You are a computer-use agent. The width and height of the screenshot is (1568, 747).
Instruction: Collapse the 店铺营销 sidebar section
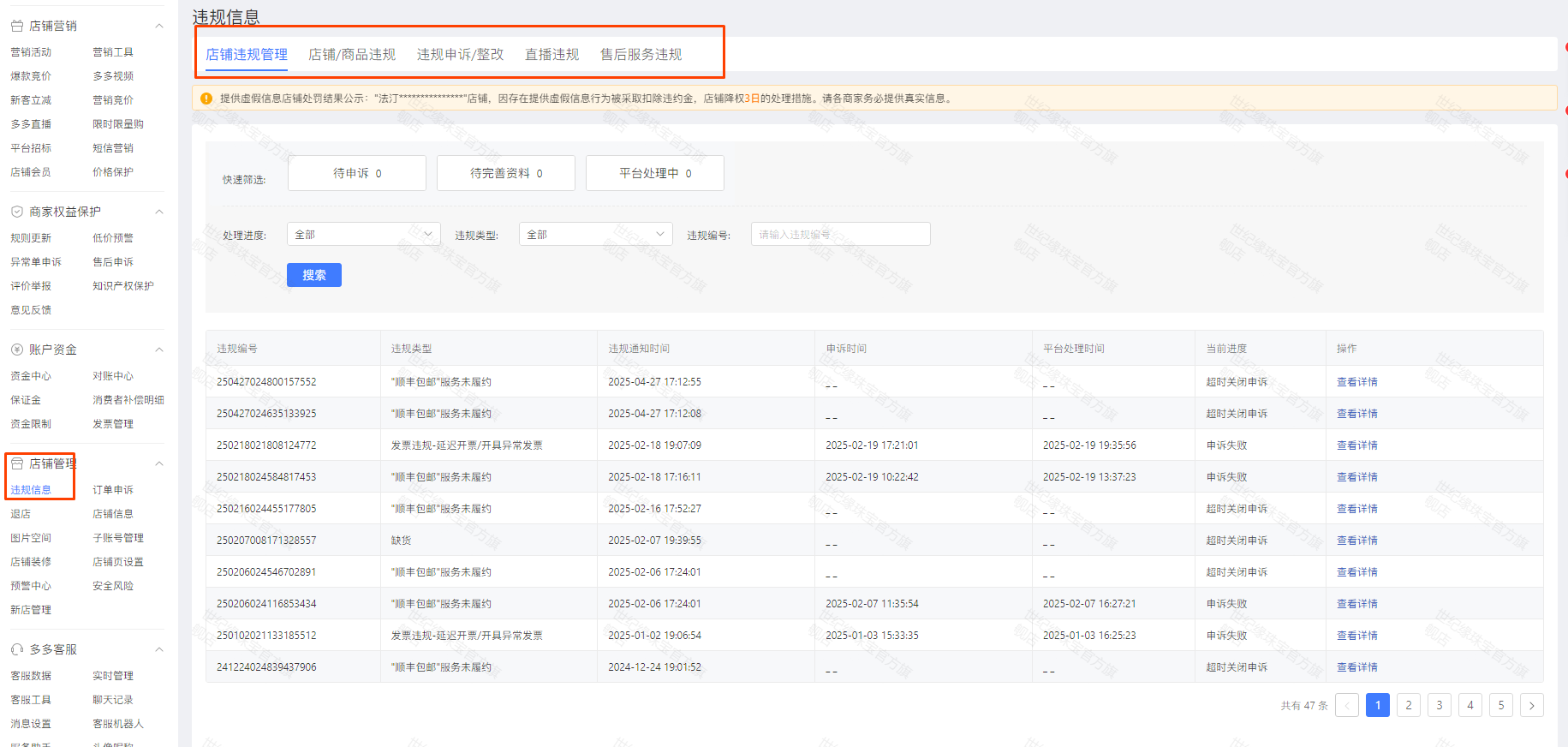click(x=159, y=27)
